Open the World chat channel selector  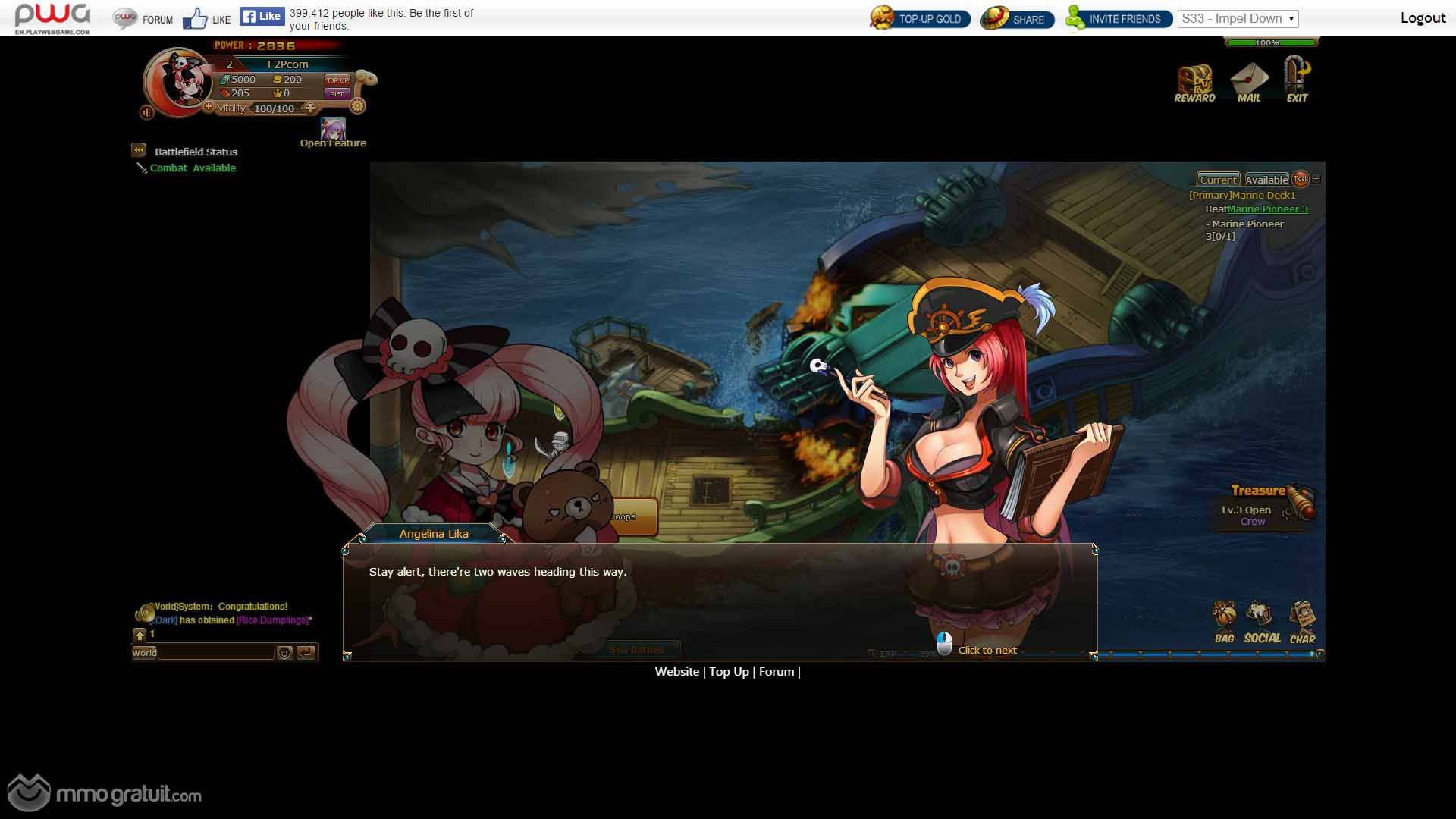pos(144,652)
